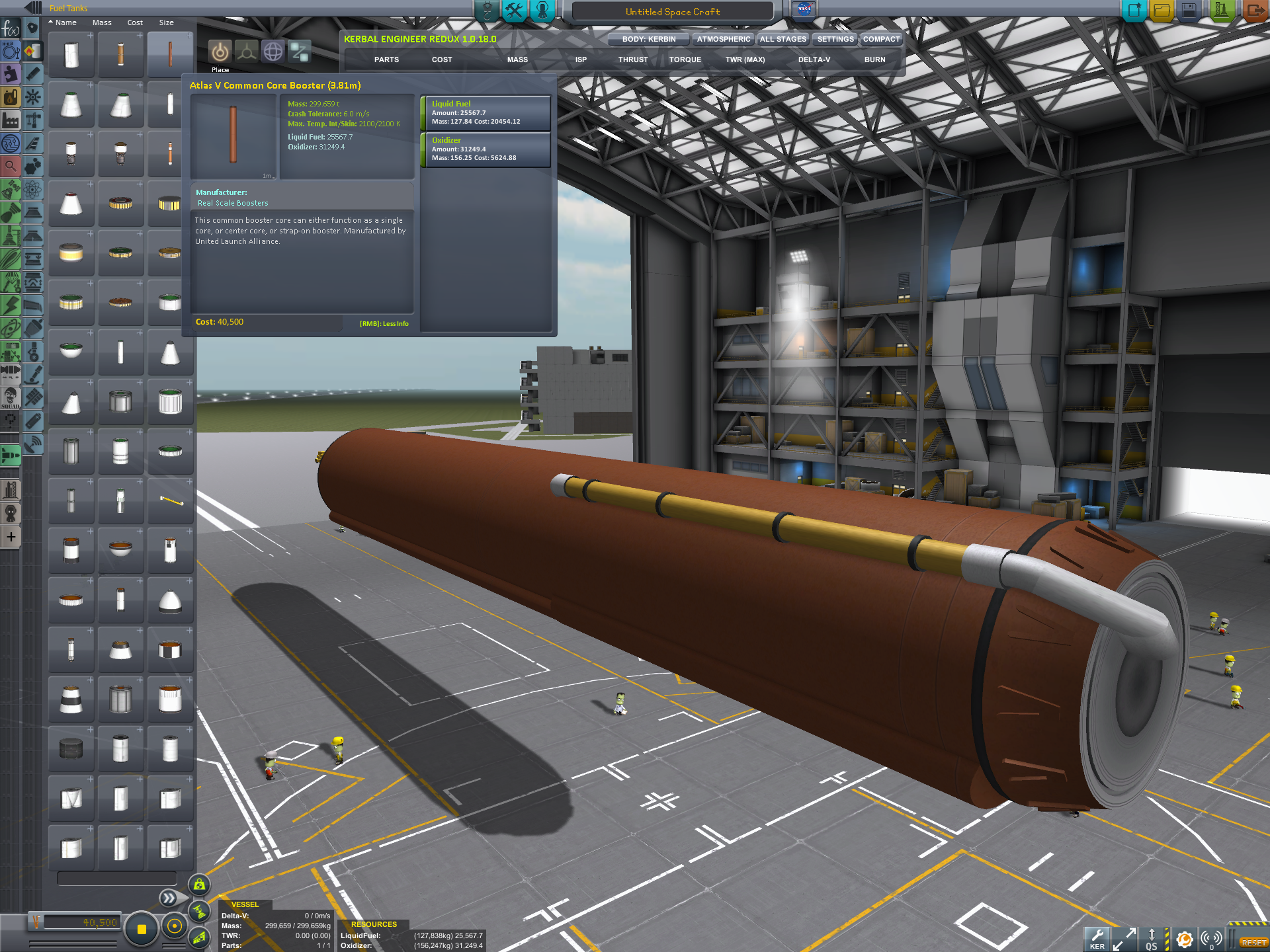
Task: Sort the parts list by Mass
Action: pyautogui.click(x=102, y=22)
